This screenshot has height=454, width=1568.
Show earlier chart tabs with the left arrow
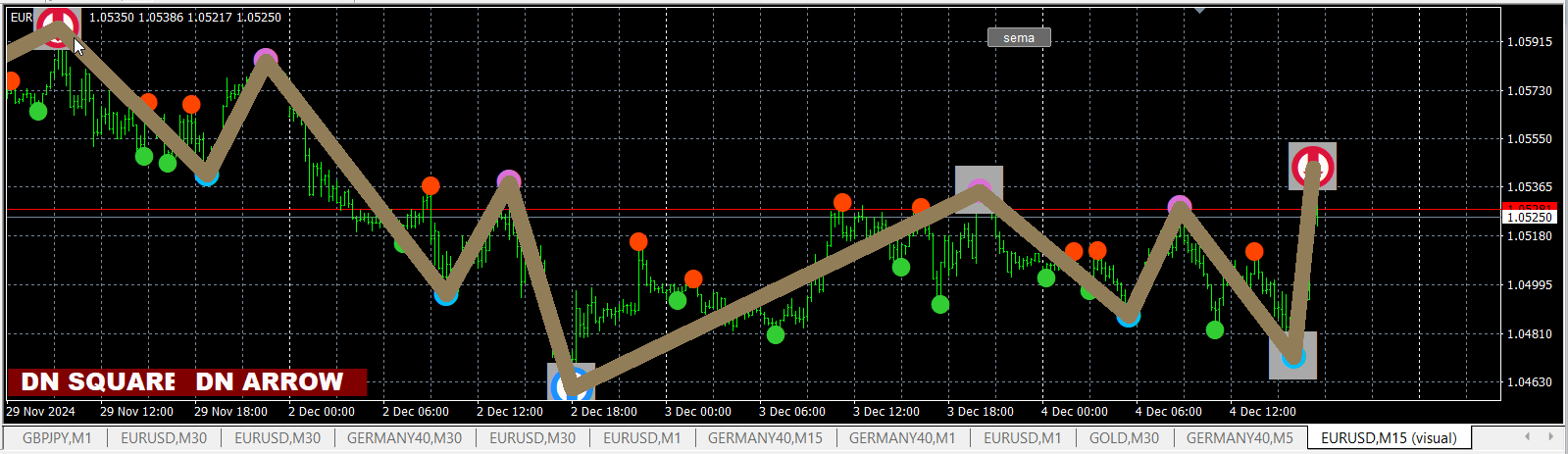tap(1527, 437)
